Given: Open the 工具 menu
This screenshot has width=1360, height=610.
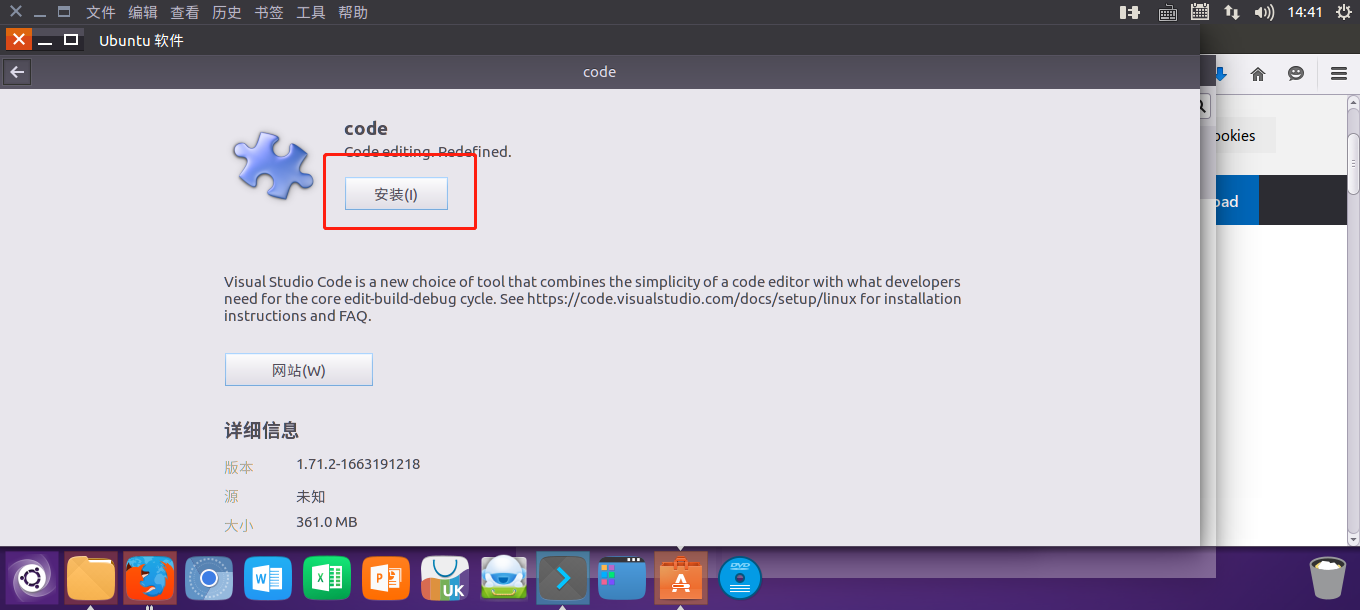Looking at the screenshot, I should coord(311,13).
